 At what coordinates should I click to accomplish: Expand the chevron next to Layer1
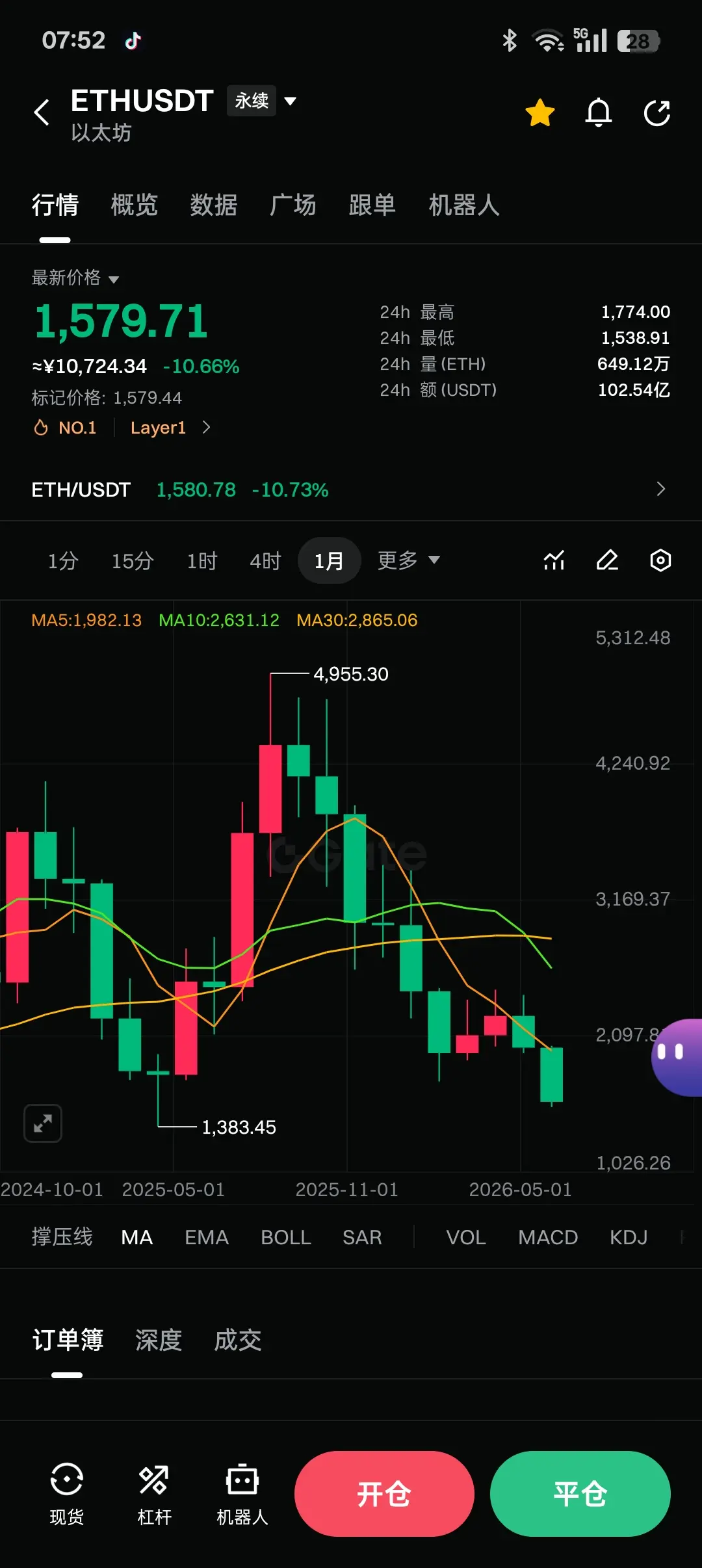[206, 427]
